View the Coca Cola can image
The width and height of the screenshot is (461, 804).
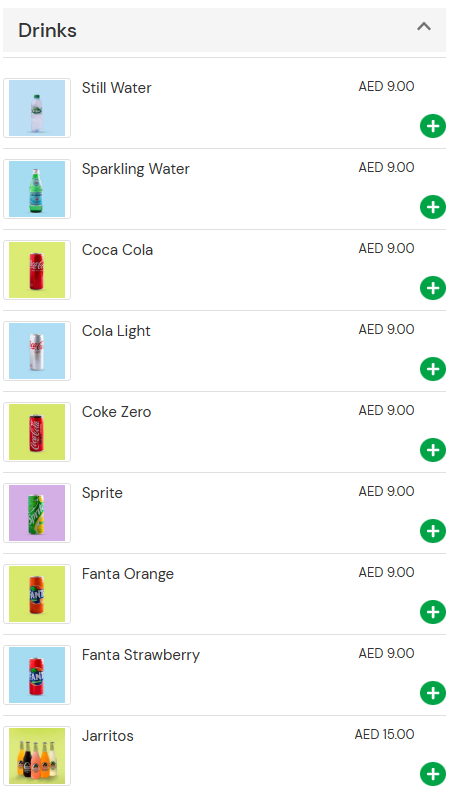[37, 270]
